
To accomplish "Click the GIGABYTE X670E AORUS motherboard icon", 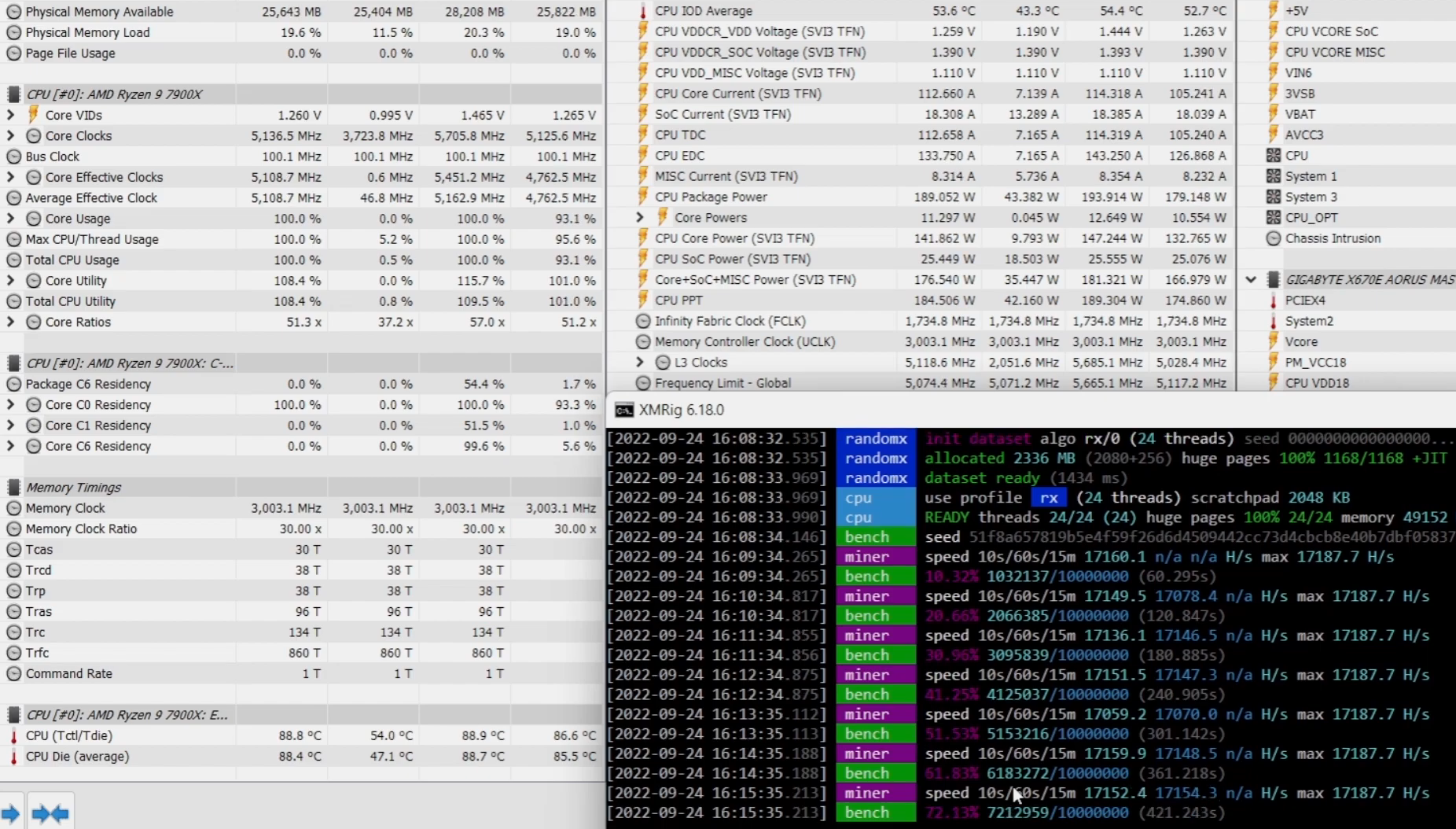I will 1274,279.
